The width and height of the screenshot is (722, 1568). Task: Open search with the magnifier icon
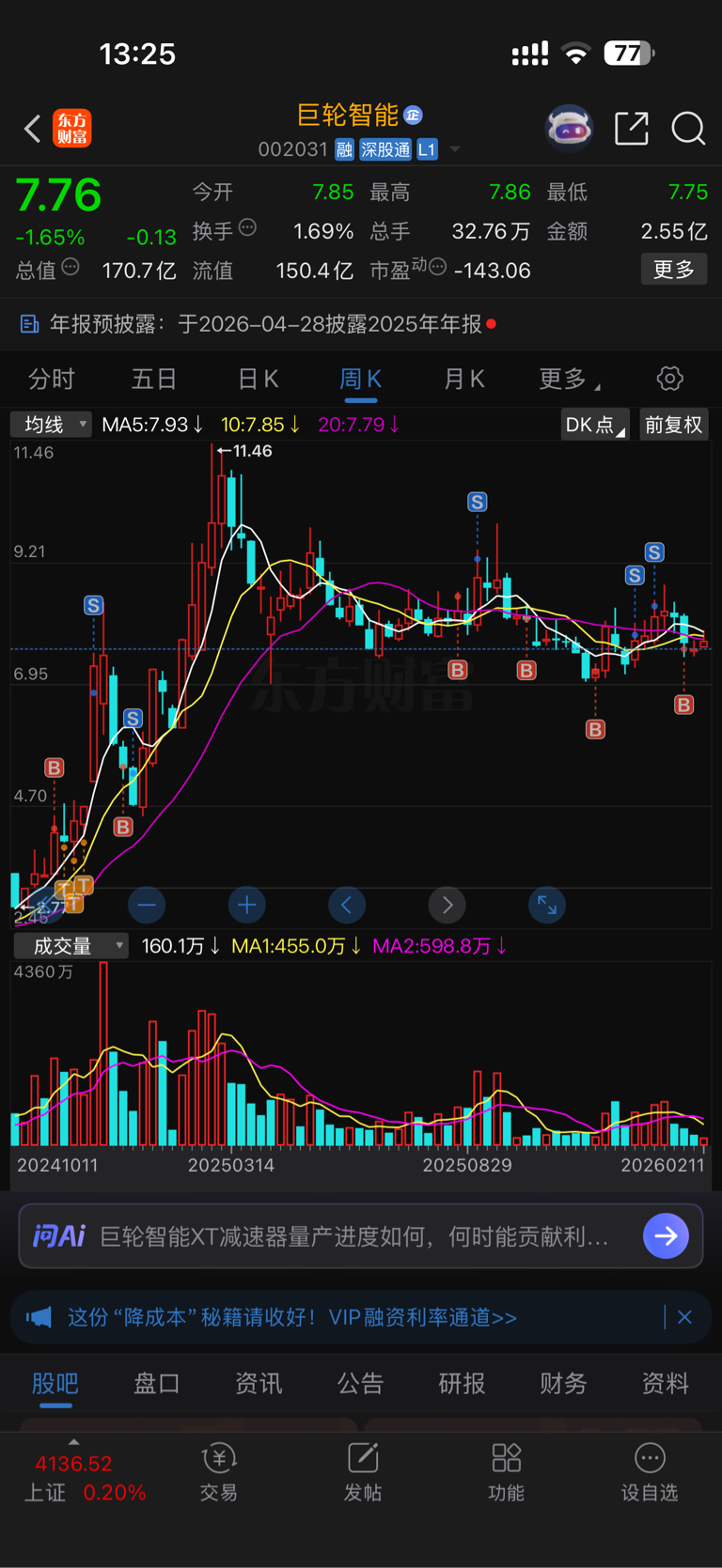688,129
